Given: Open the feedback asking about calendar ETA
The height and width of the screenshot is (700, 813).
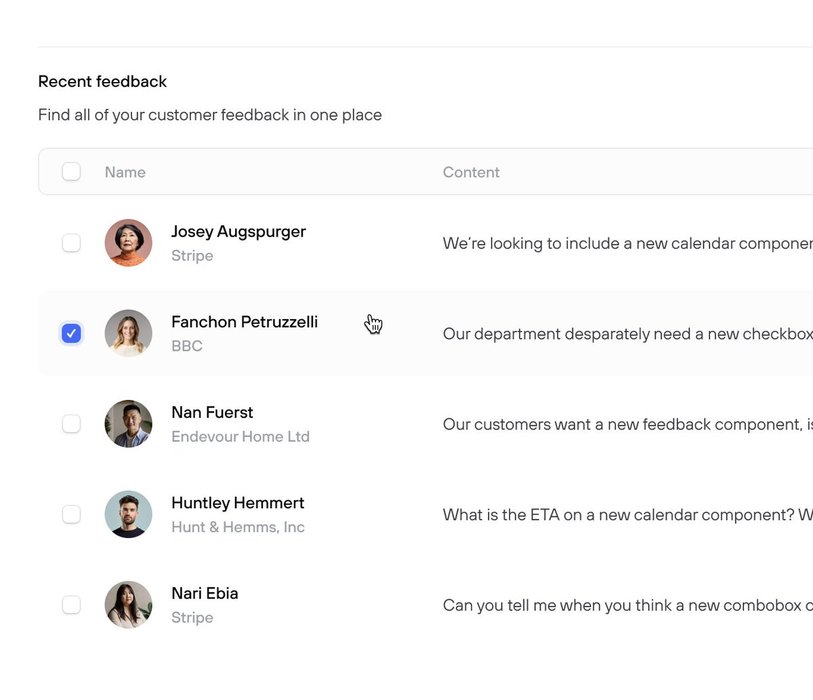Looking at the screenshot, I should (626, 515).
